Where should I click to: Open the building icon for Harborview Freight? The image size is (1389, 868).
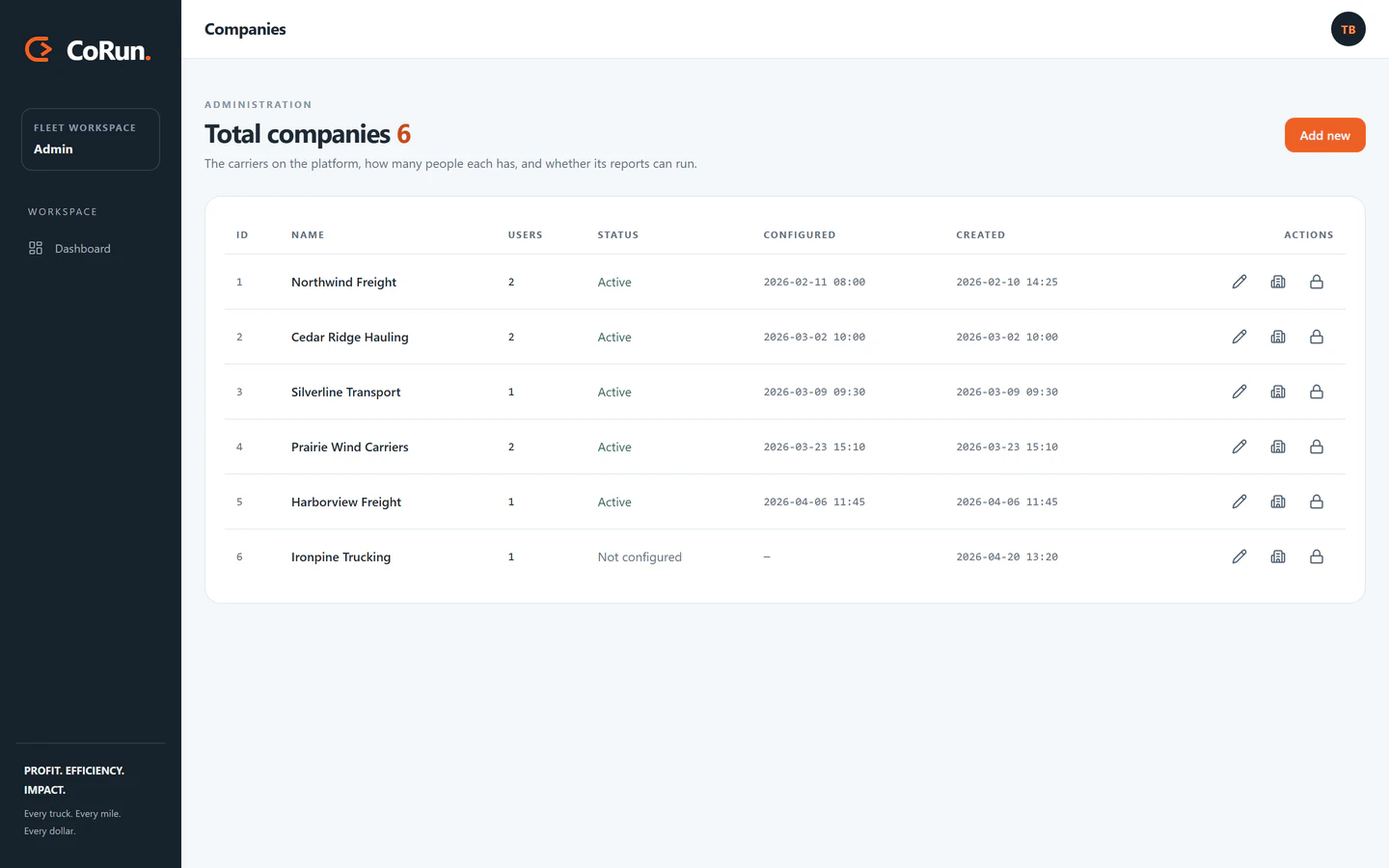[x=1278, y=502]
